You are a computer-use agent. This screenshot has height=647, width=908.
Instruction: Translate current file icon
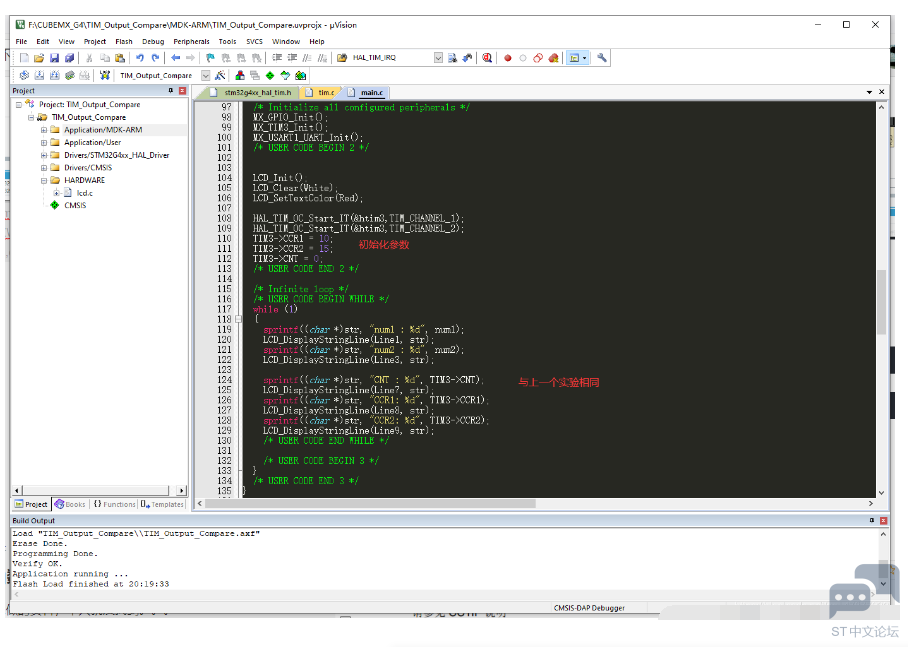coord(24,75)
